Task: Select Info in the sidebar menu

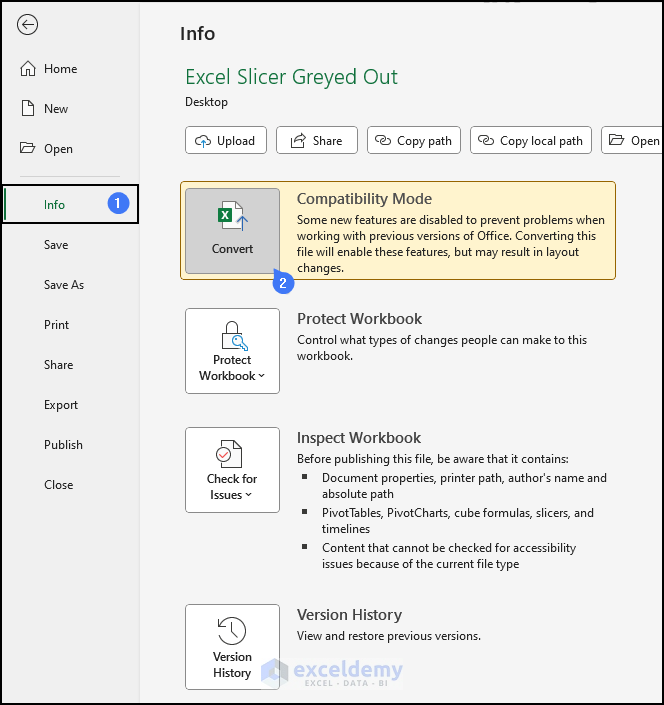Action: click(54, 205)
